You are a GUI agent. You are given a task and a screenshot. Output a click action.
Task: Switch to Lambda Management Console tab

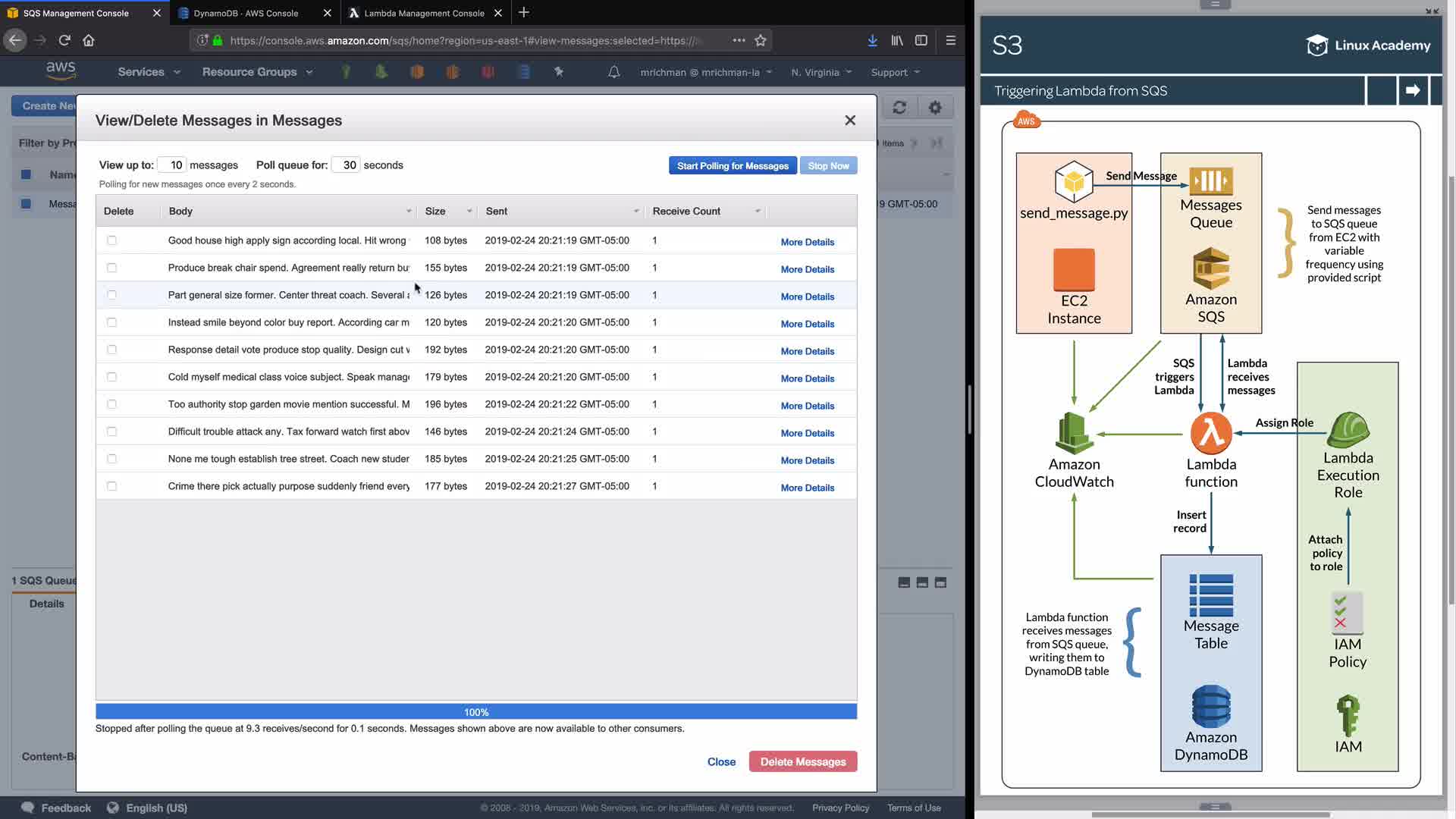pyautogui.click(x=424, y=13)
